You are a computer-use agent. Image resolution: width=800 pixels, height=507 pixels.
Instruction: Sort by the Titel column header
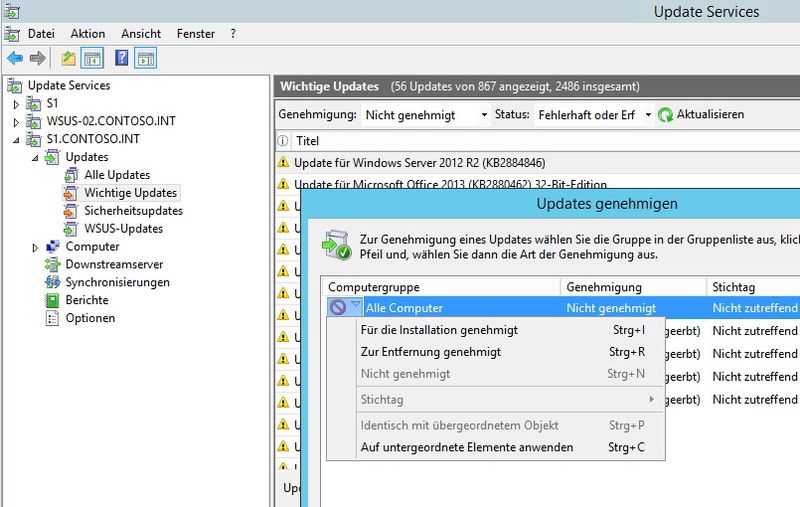point(308,141)
